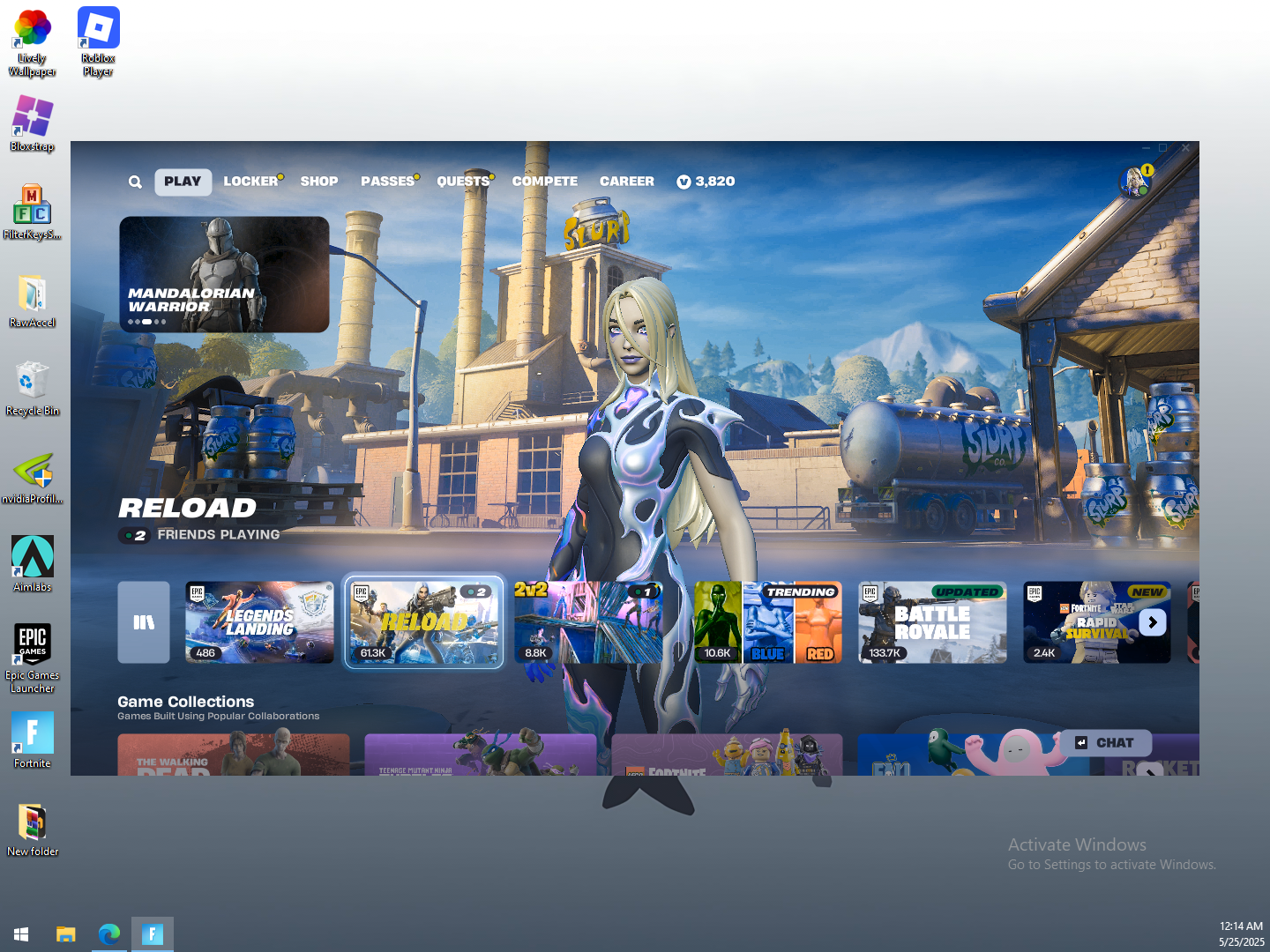Click the Fortnite taskbar button

[153, 934]
